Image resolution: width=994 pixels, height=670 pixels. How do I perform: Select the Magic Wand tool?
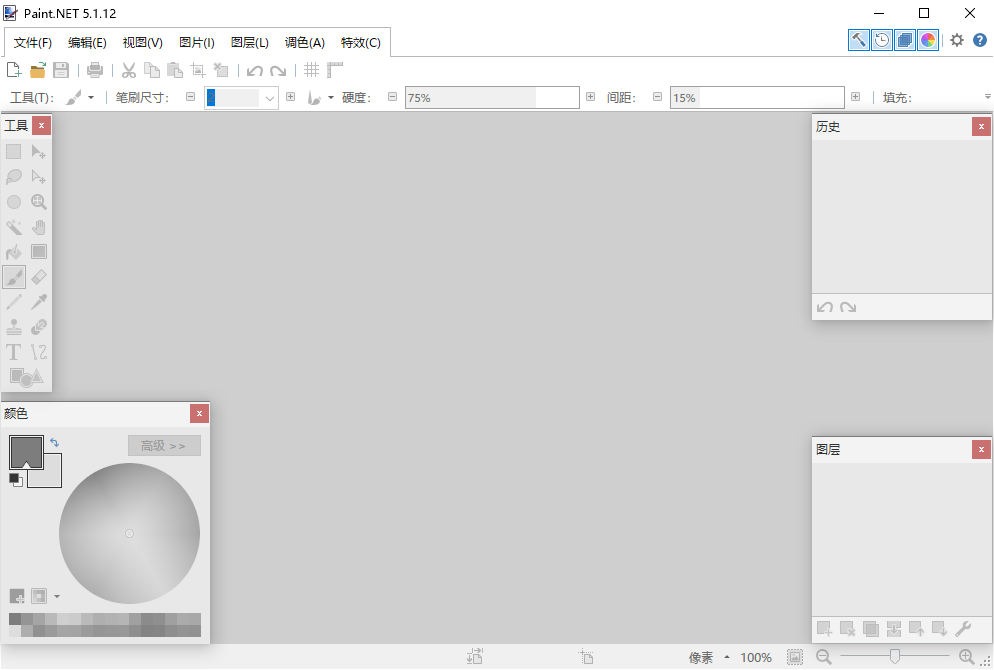tap(14, 227)
